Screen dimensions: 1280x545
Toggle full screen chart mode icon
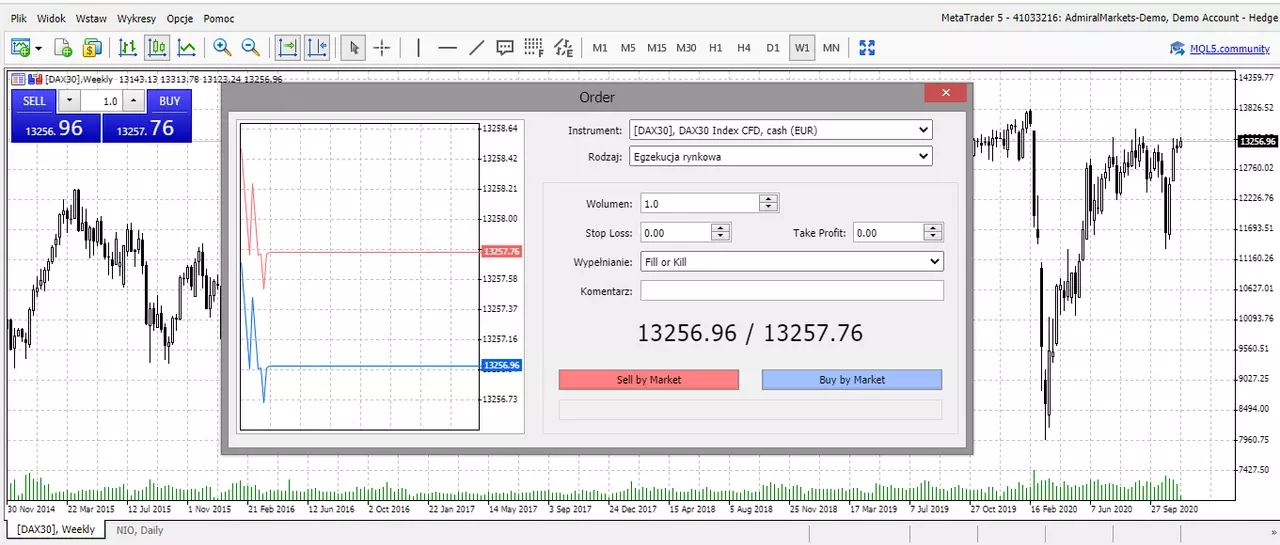coord(867,47)
